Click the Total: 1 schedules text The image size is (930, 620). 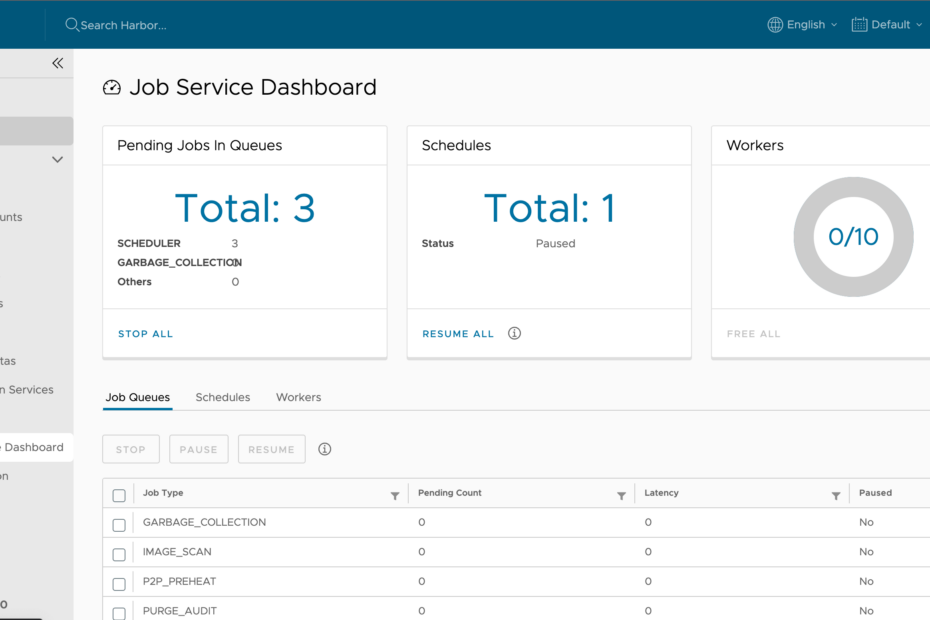[550, 208]
